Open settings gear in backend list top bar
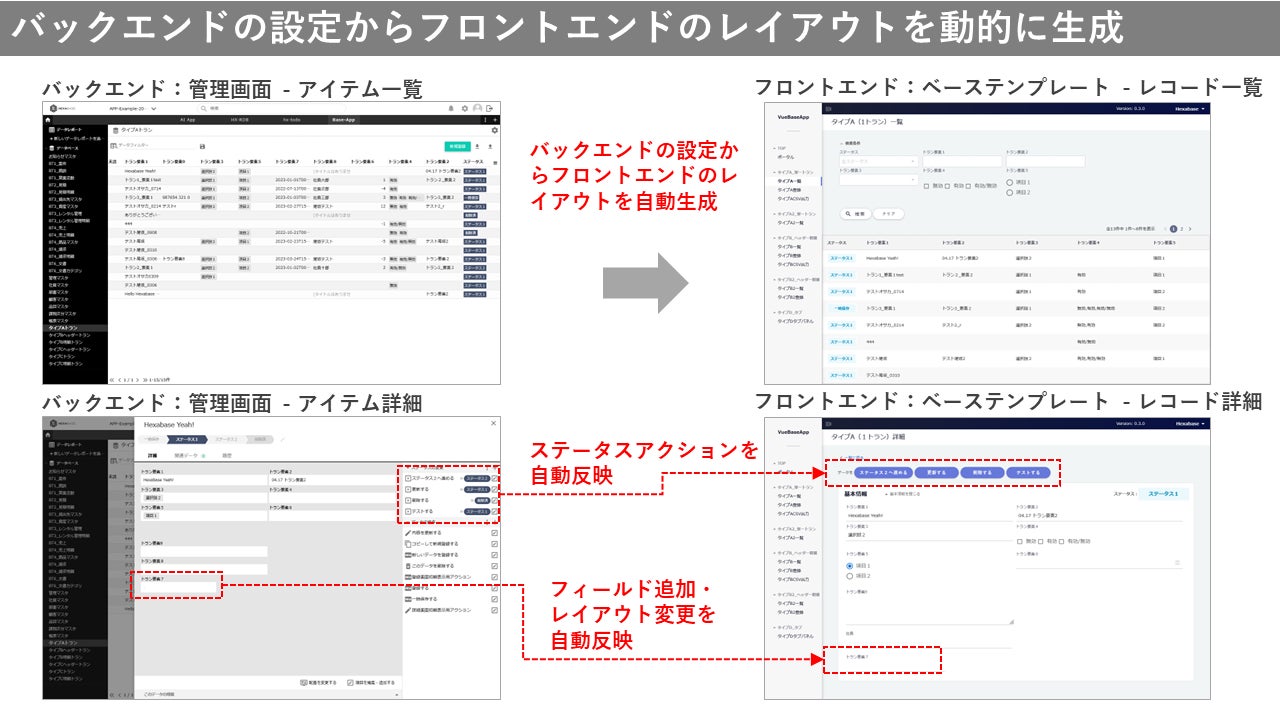Viewport: 1280px width, 720px height. 465,108
